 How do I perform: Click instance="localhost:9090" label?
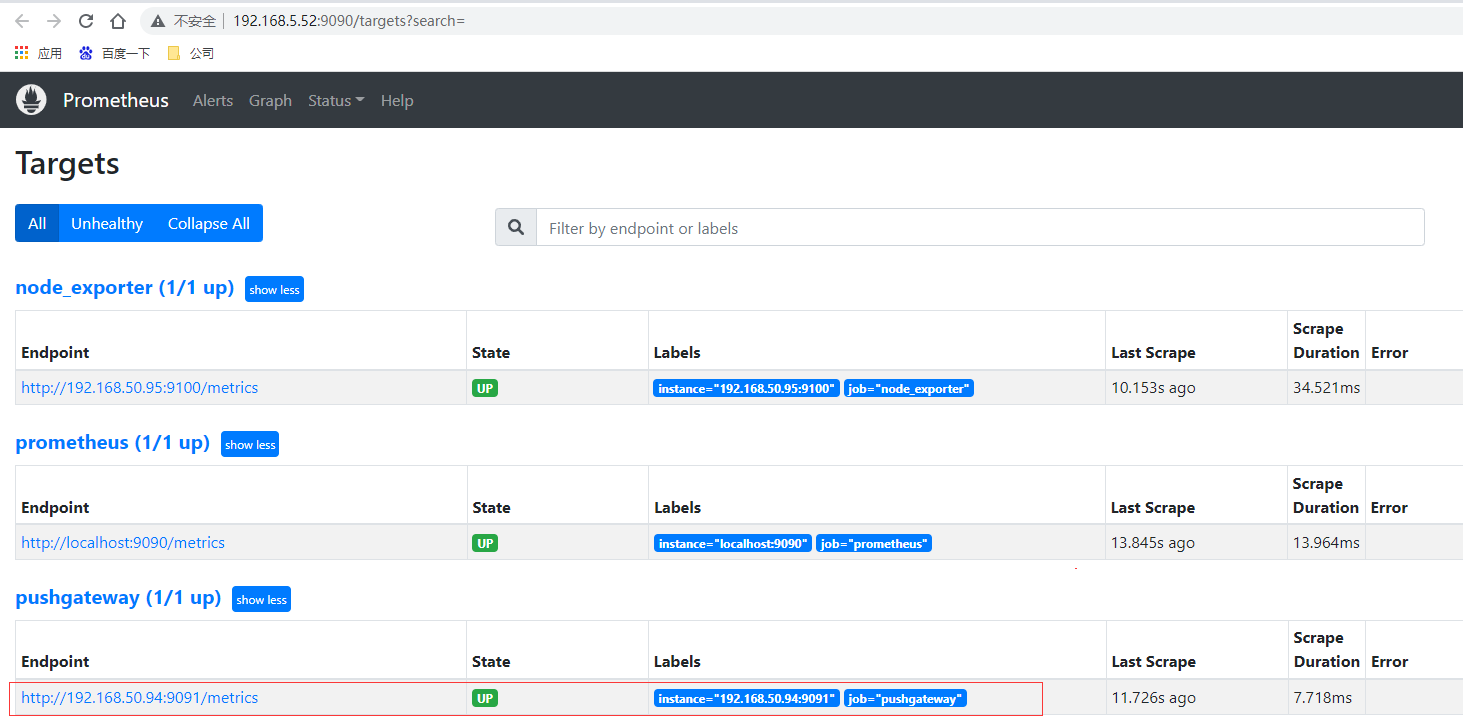coord(732,544)
